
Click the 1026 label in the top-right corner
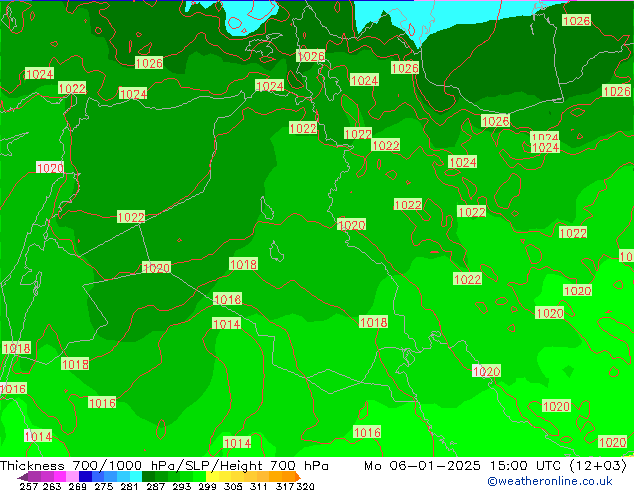click(x=576, y=21)
